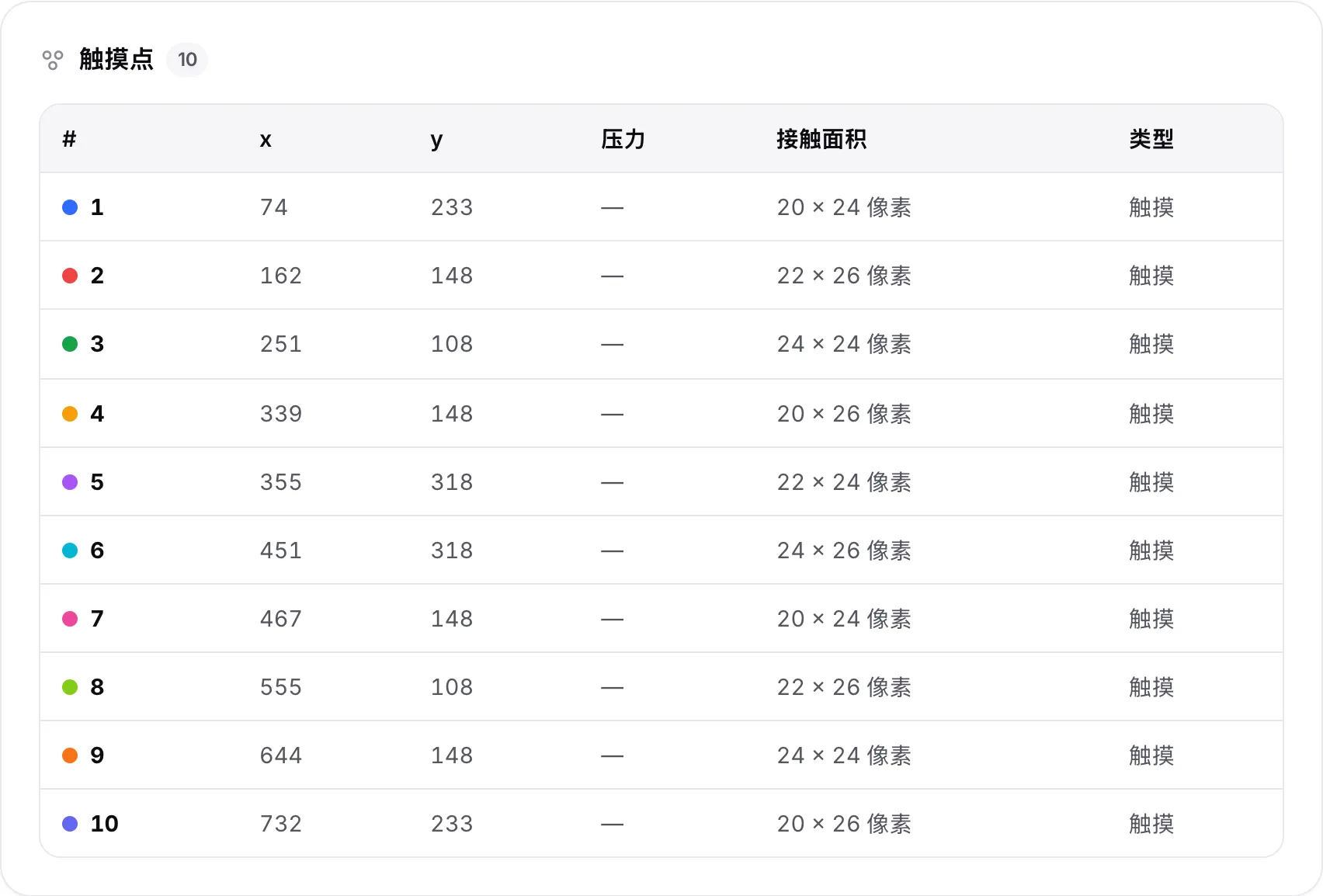The height and width of the screenshot is (896, 1323).
Task: Click y value 318 in row 6
Action: click(x=452, y=550)
